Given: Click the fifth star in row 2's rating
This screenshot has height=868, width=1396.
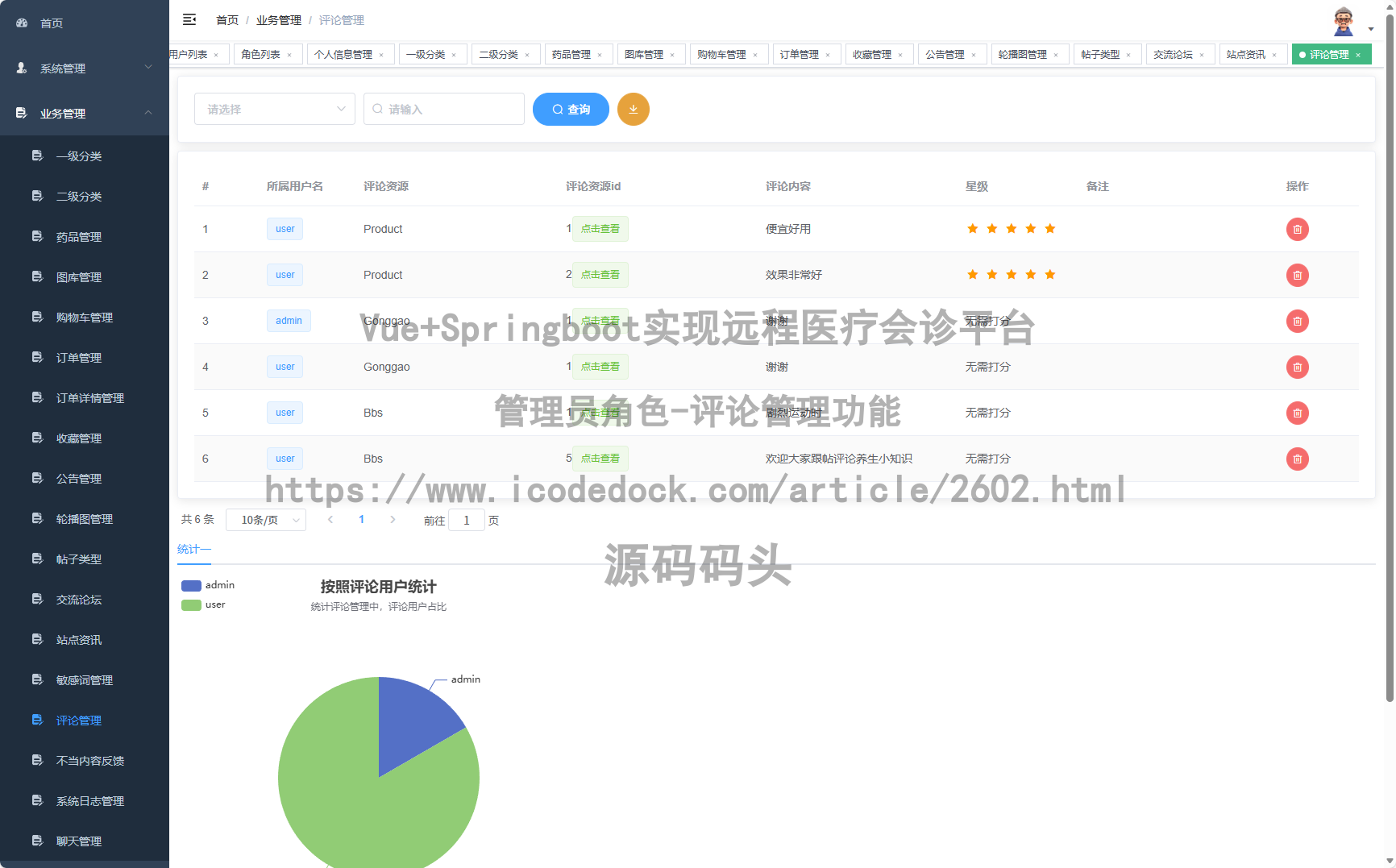Looking at the screenshot, I should (x=1049, y=274).
